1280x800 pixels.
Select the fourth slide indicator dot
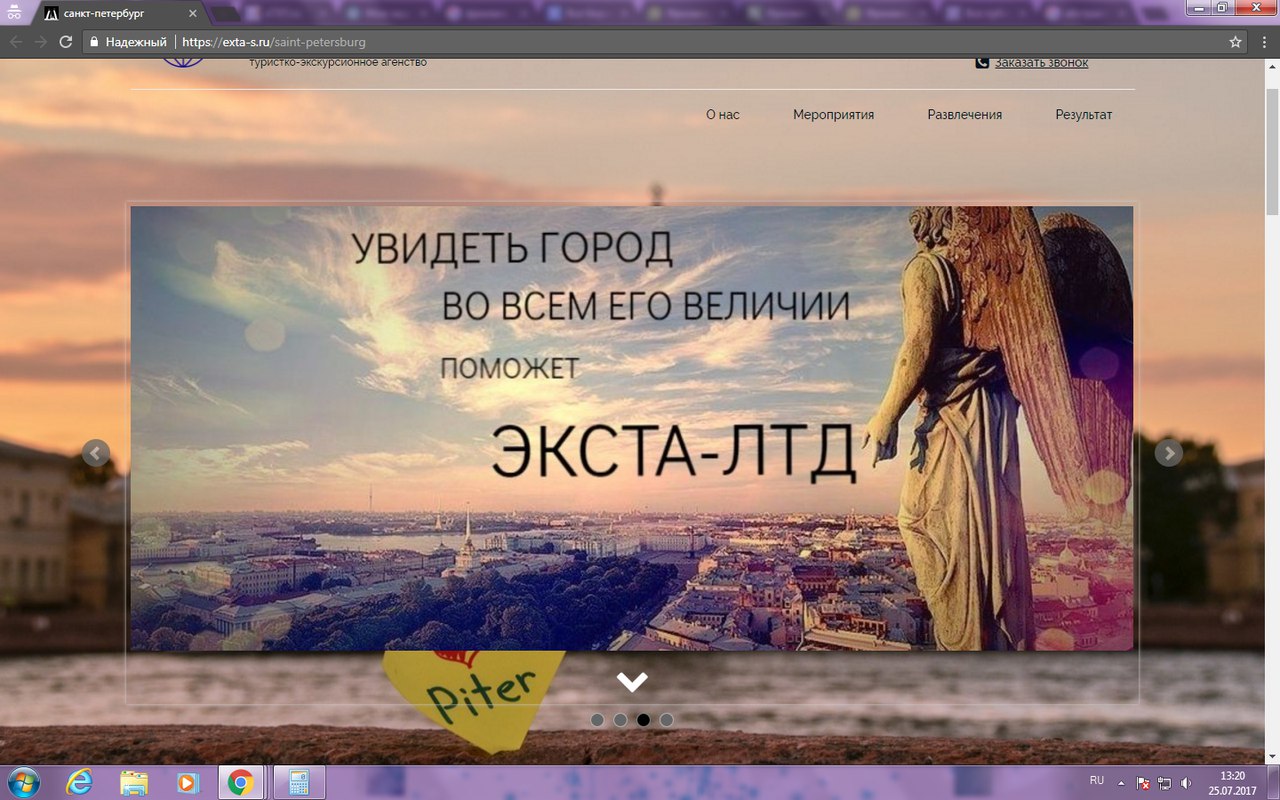point(667,719)
